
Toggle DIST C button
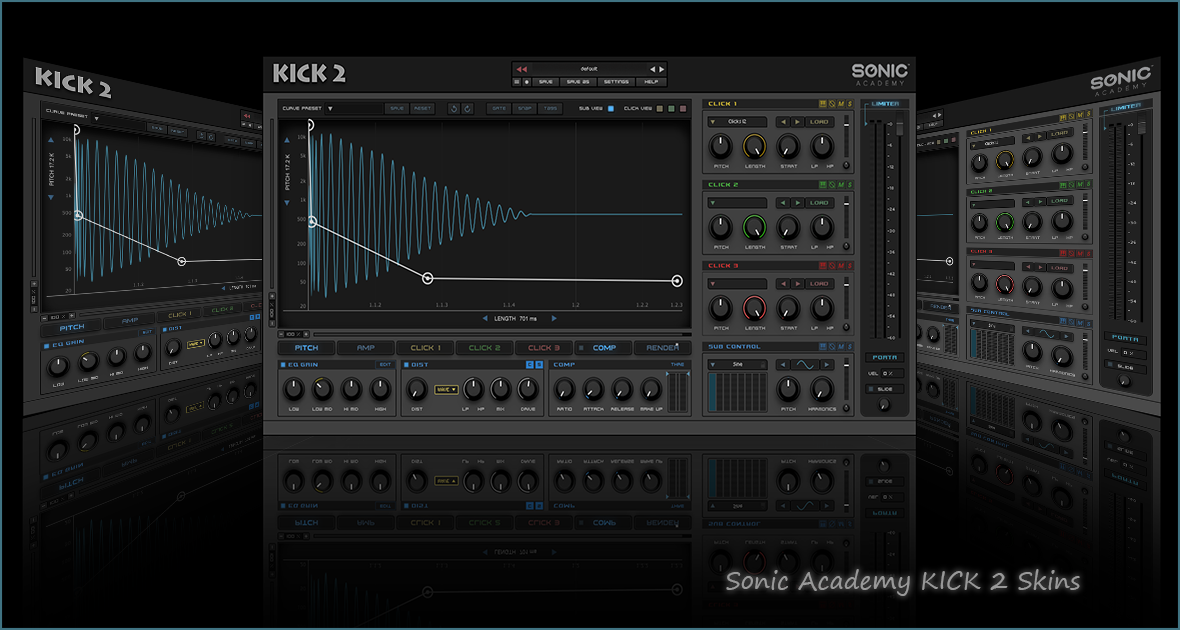(x=530, y=365)
